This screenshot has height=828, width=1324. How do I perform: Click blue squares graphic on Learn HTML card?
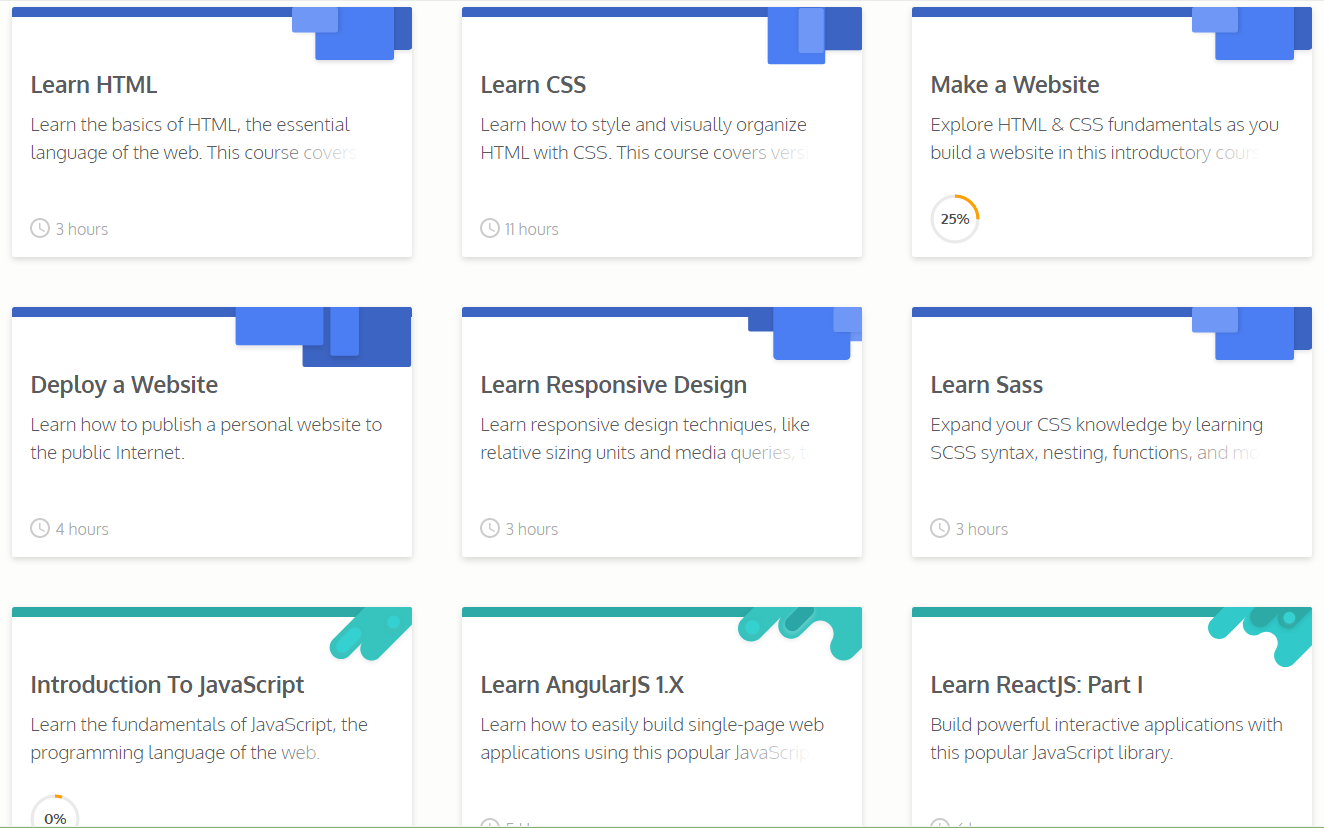[352, 34]
